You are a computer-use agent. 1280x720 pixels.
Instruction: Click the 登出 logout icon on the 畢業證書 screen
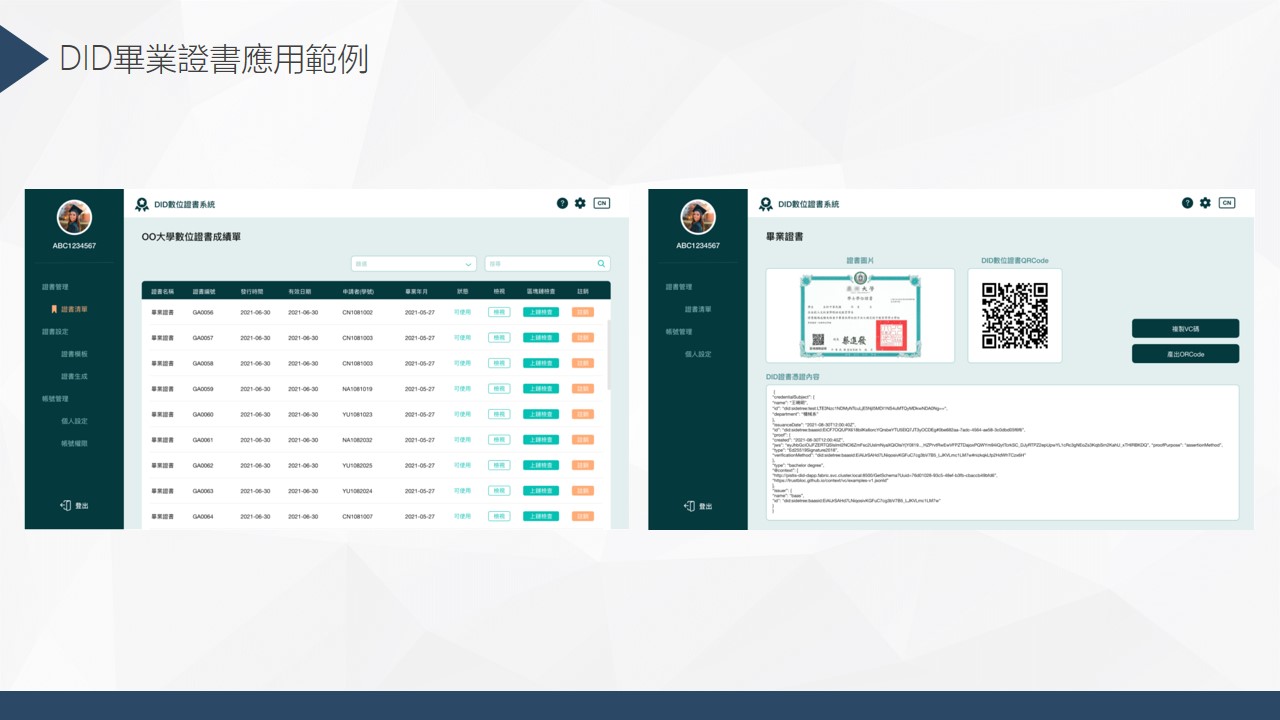coord(689,506)
